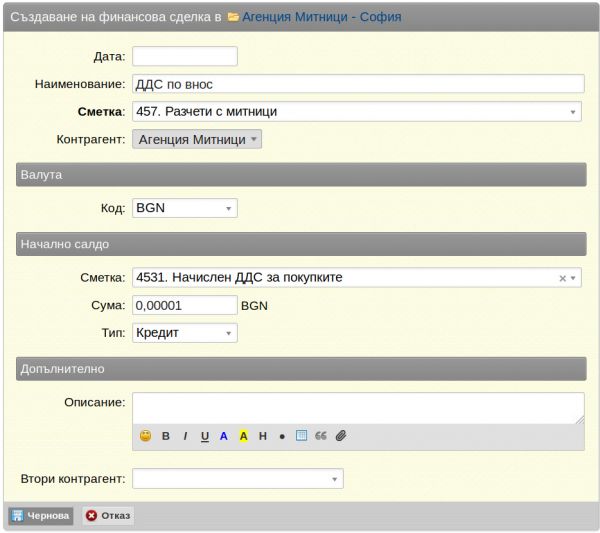Toggle underline formatting in the description toolbar
The height and width of the screenshot is (533, 600).
tap(205, 436)
